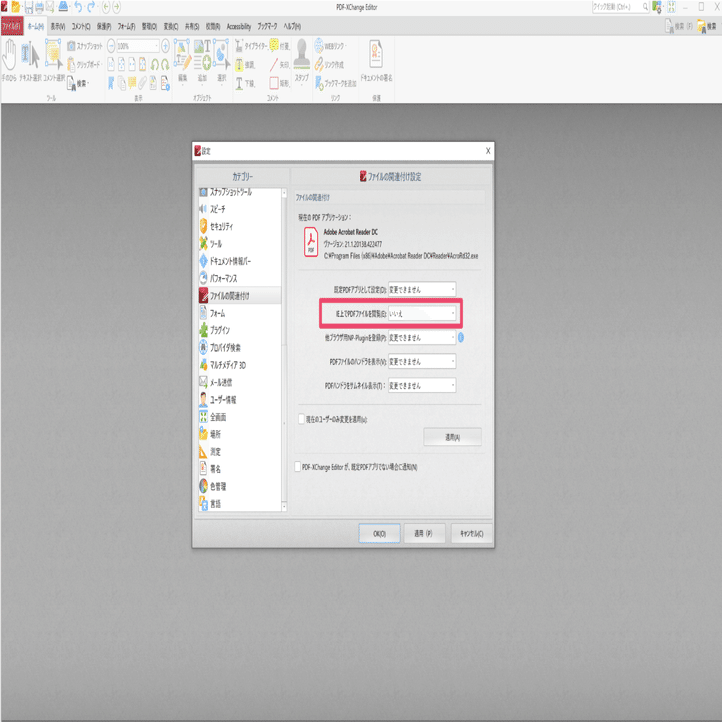Click the green Previous View arrow
Screen dimensions: 722x722
pyautogui.click(x=106, y=6)
